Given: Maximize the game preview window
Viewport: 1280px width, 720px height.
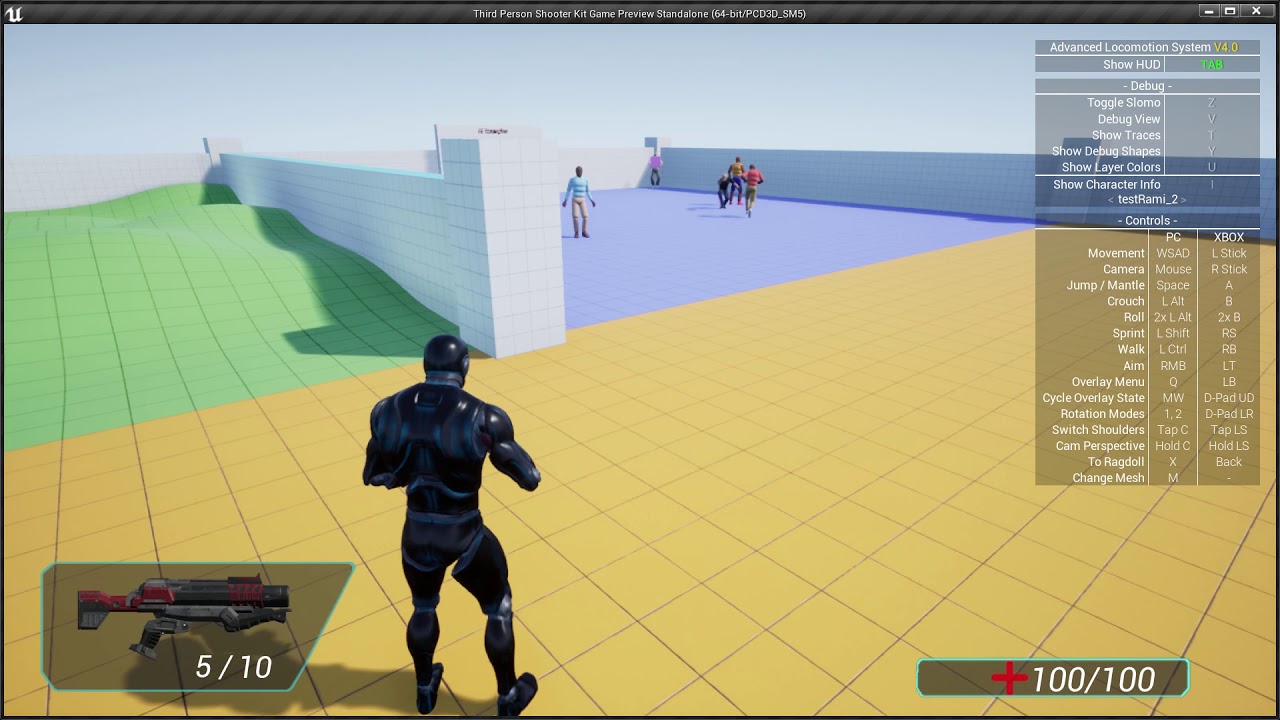Looking at the screenshot, I should (1230, 11).
